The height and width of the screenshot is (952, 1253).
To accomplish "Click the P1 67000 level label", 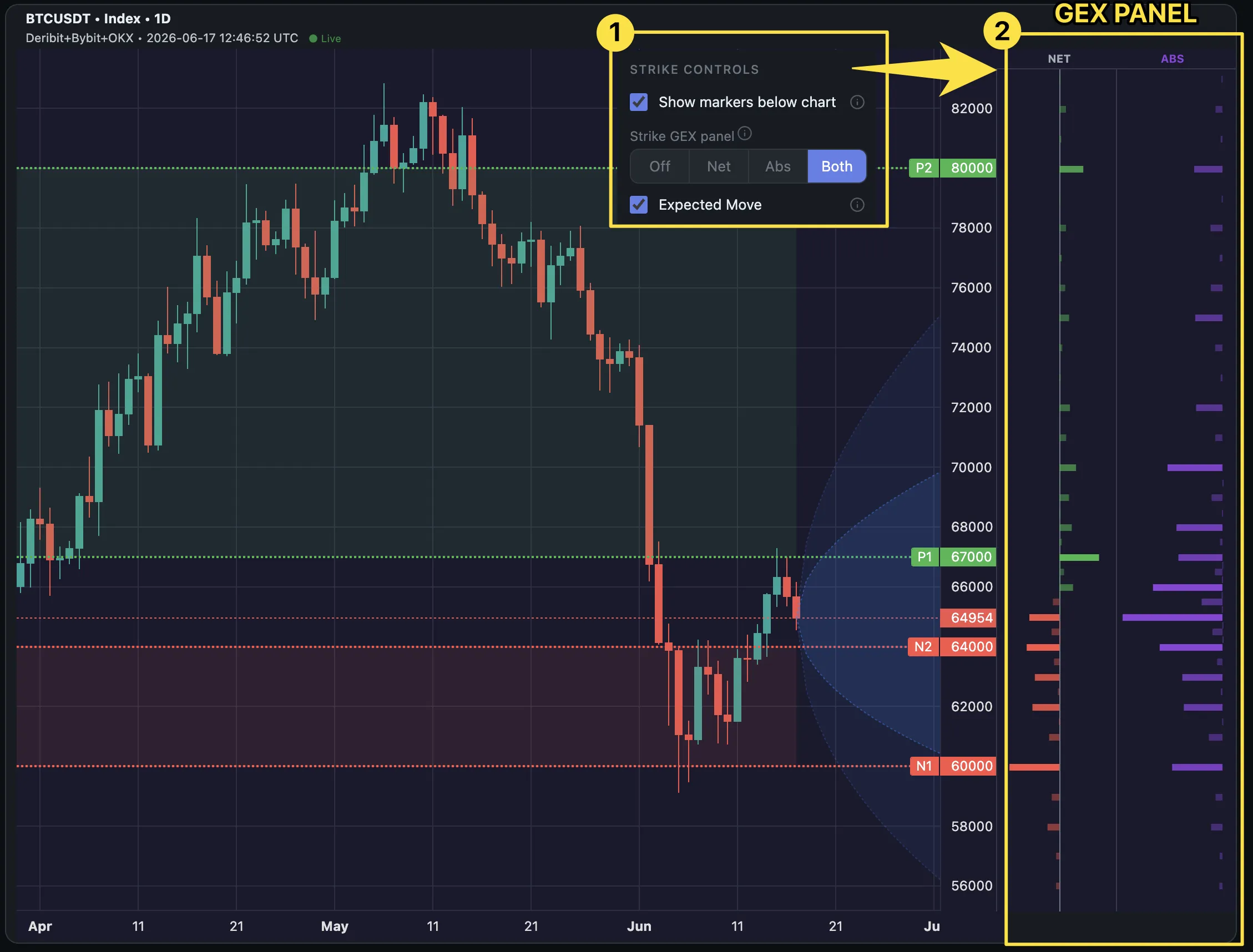I will tap(953, 556).
